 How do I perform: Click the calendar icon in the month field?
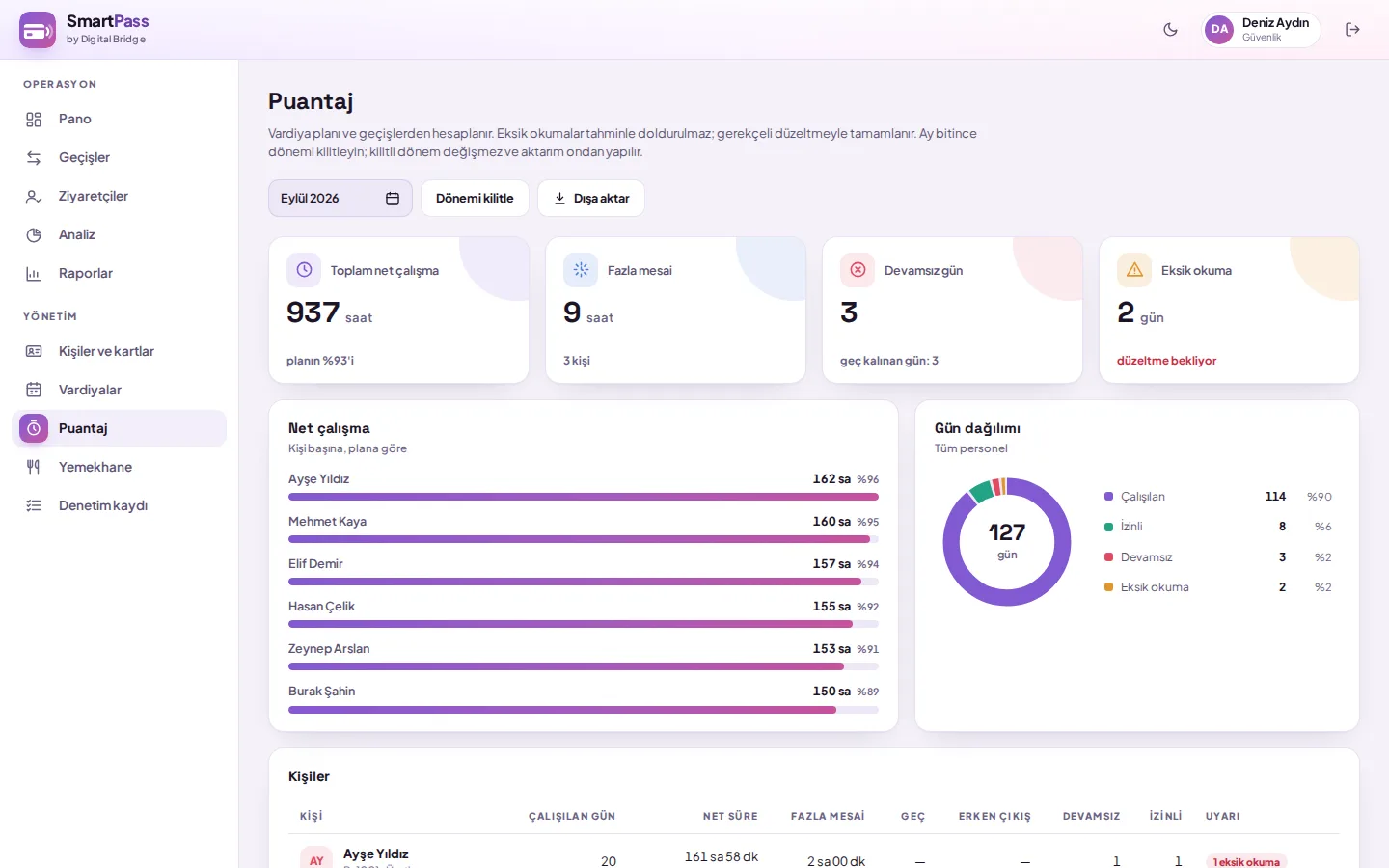(393, 199)
